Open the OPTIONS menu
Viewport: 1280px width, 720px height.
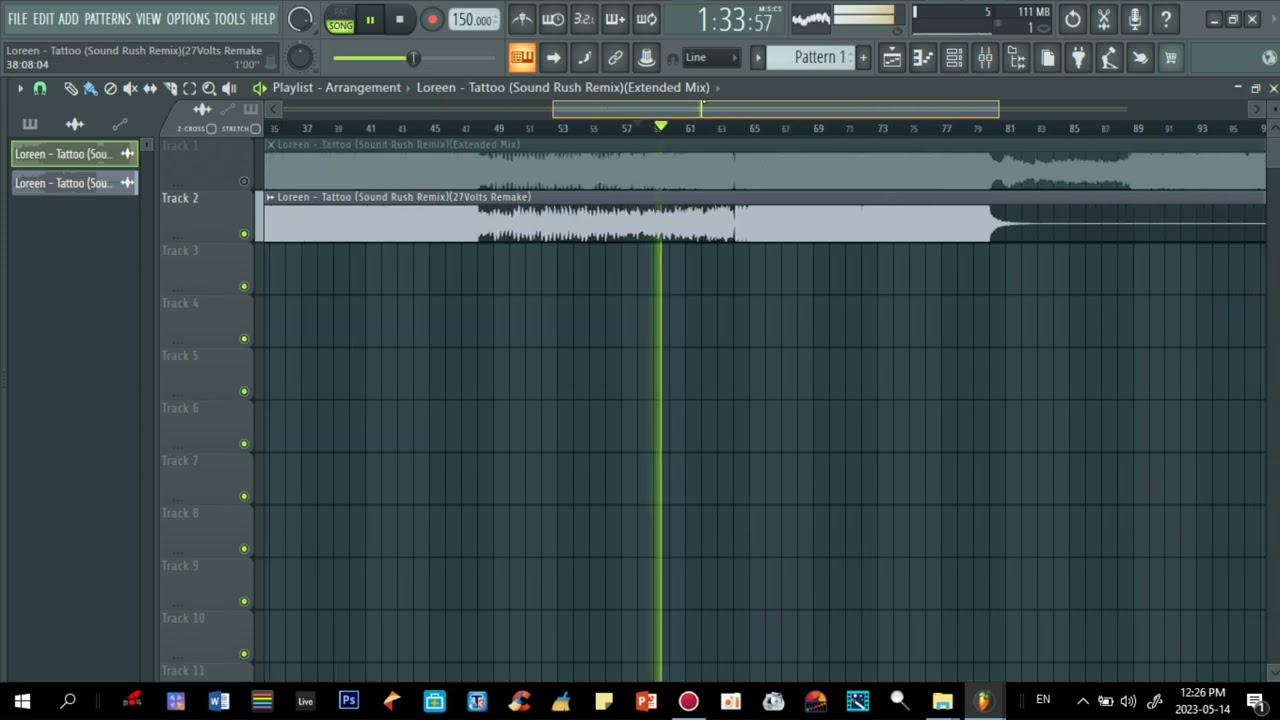188,19
